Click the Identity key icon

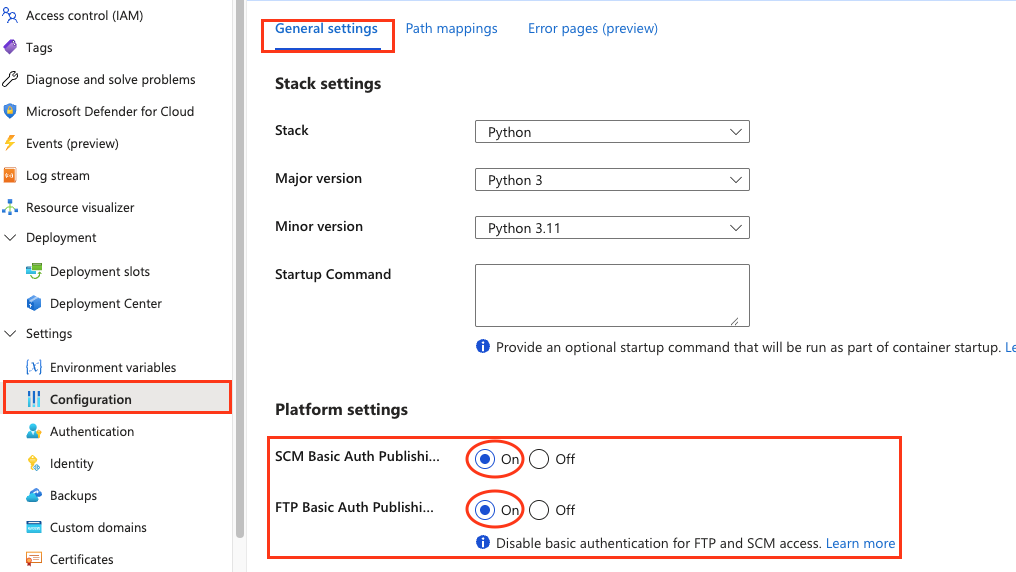pyautogui.click(x=34, y=464)
